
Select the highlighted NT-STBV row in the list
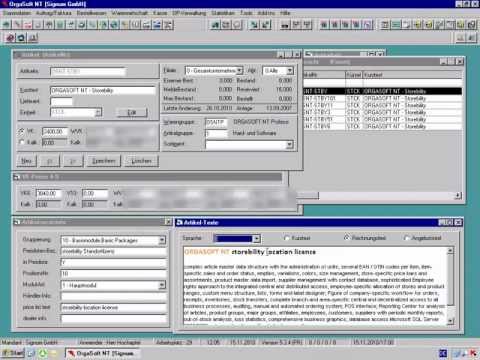click(382, 91)
